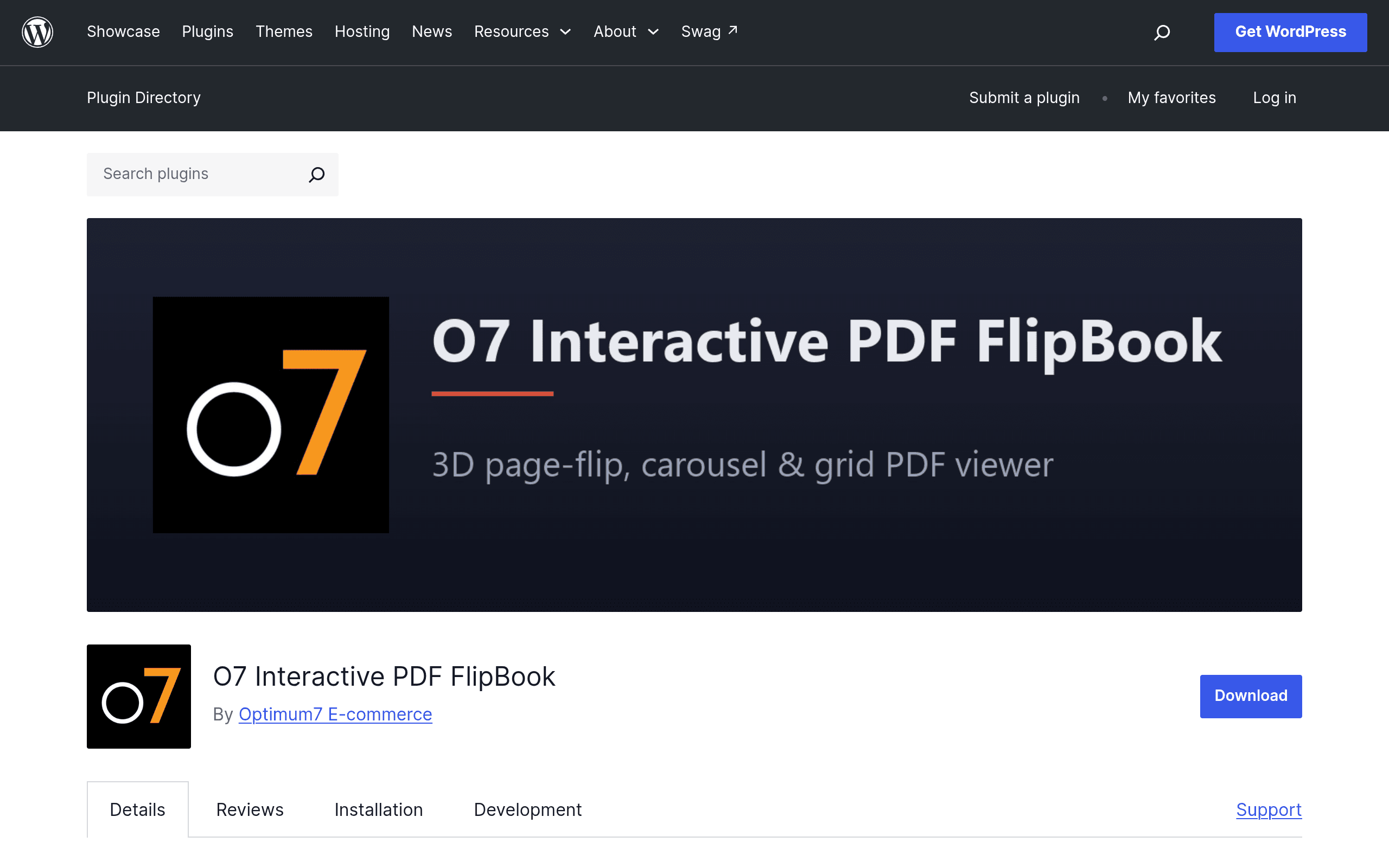Click the O7 Interactive PDF FlipBook banner
Image resolution: width=1389 pixels, height=868 pixels.
tap(694, 414)
